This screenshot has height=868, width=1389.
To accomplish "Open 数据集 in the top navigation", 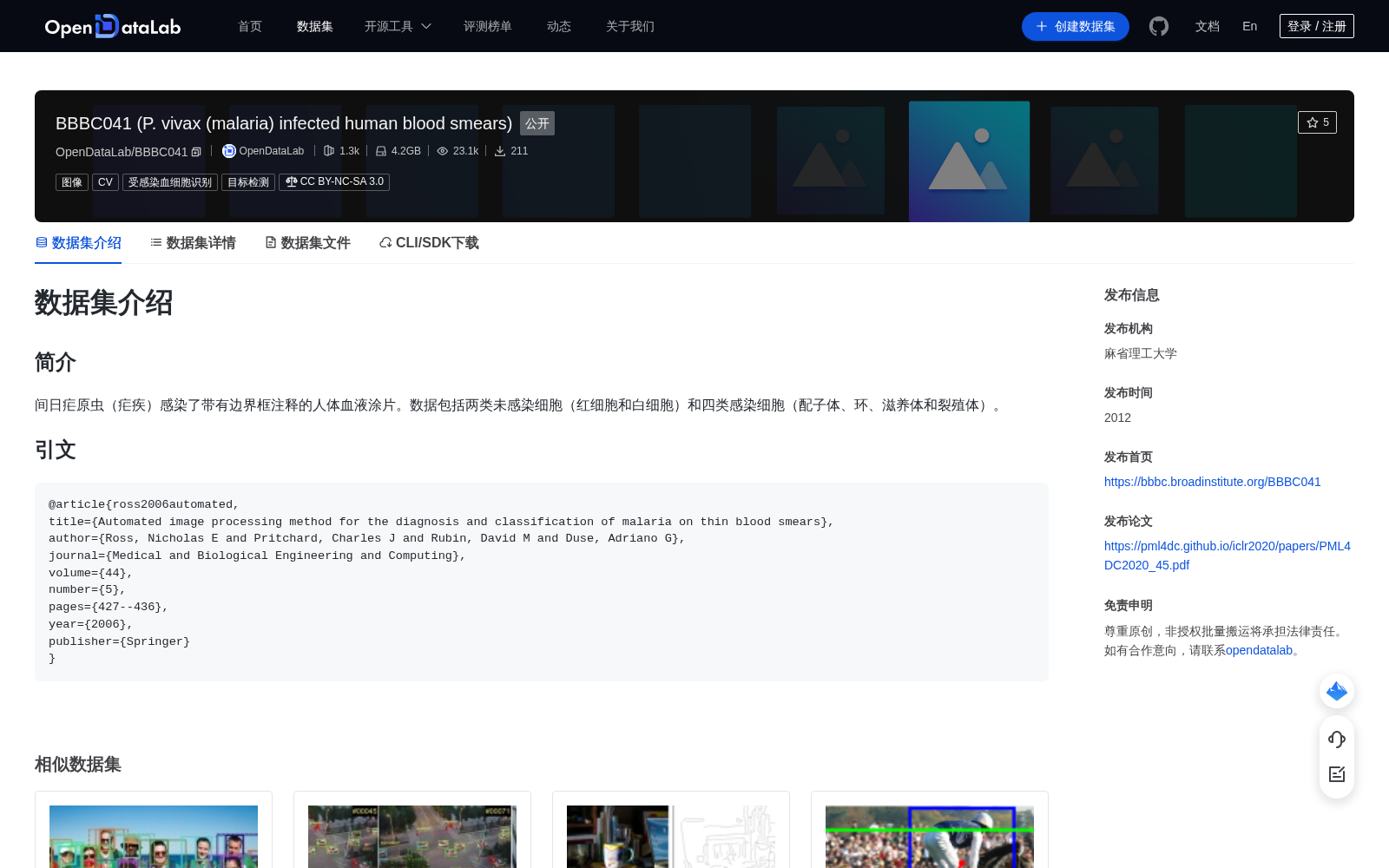I will click(315, 27).
